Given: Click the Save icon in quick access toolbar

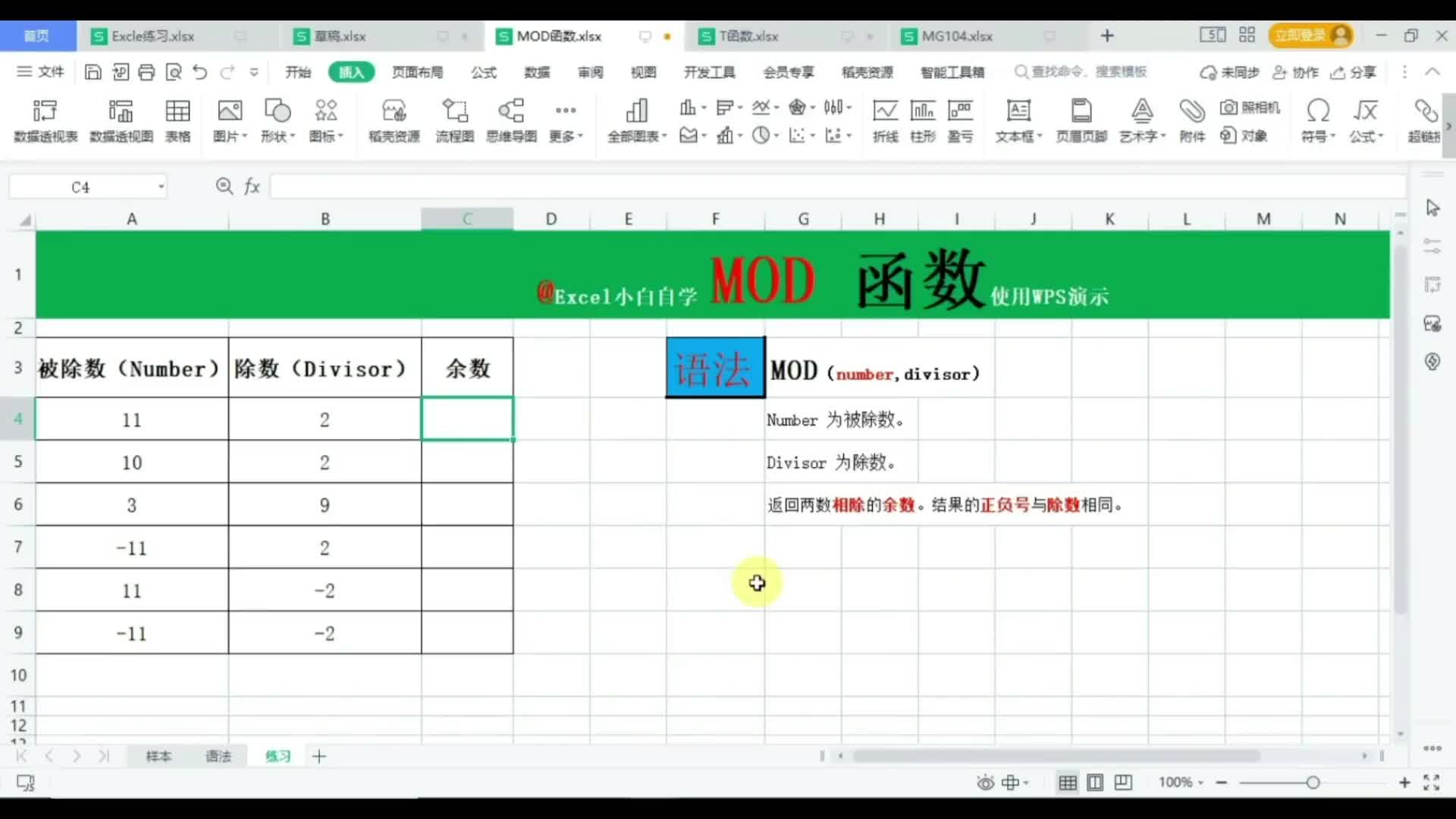Looking at the screenshot, I should [93, 71].
